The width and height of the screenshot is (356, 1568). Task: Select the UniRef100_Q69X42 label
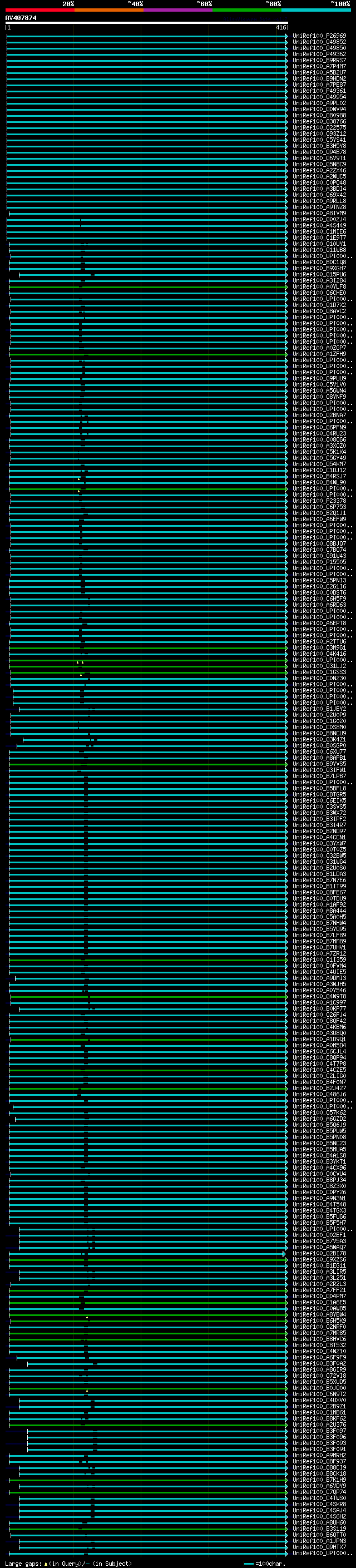[319, 195]
